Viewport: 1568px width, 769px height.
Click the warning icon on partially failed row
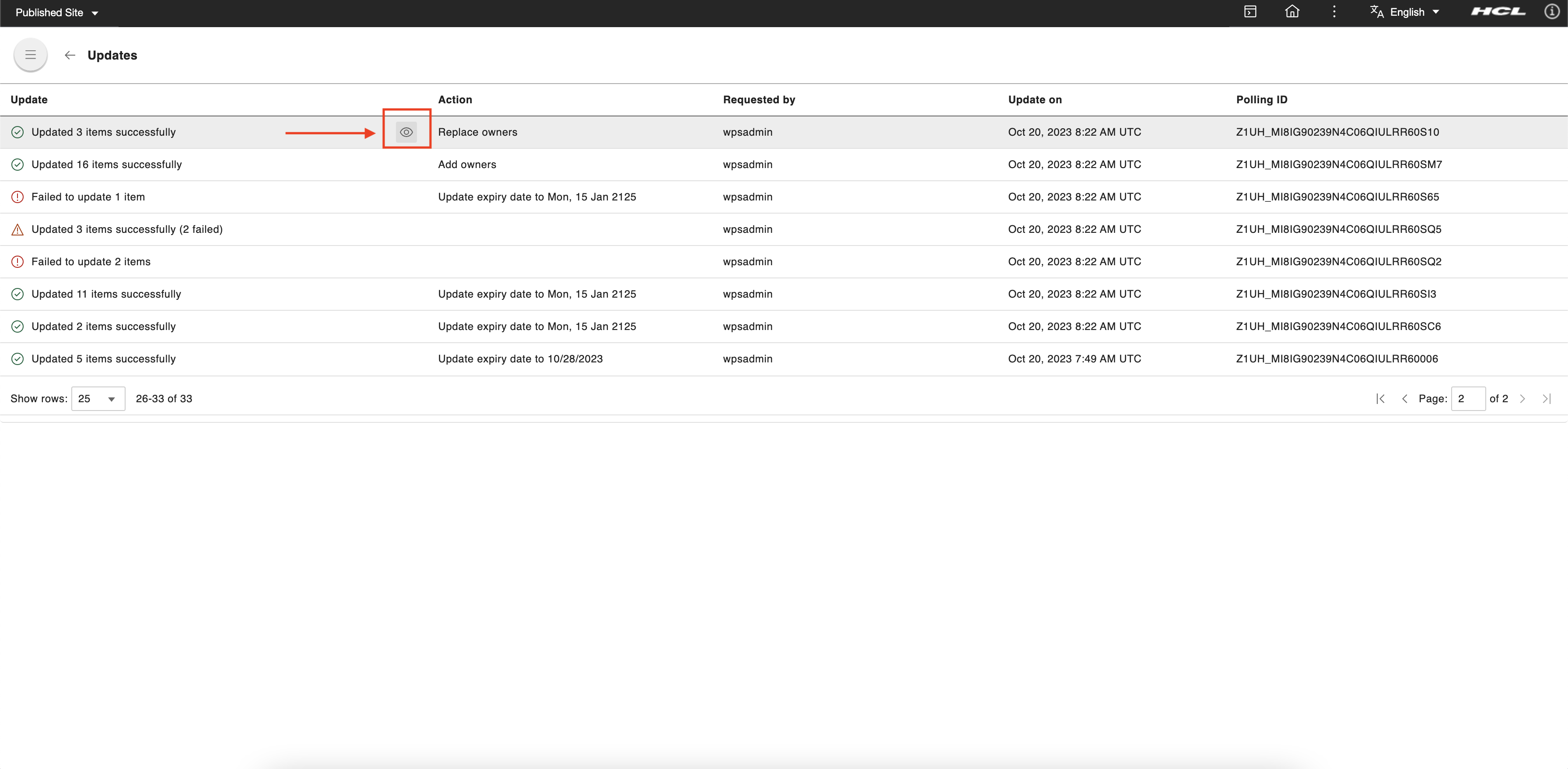[17, 229]
